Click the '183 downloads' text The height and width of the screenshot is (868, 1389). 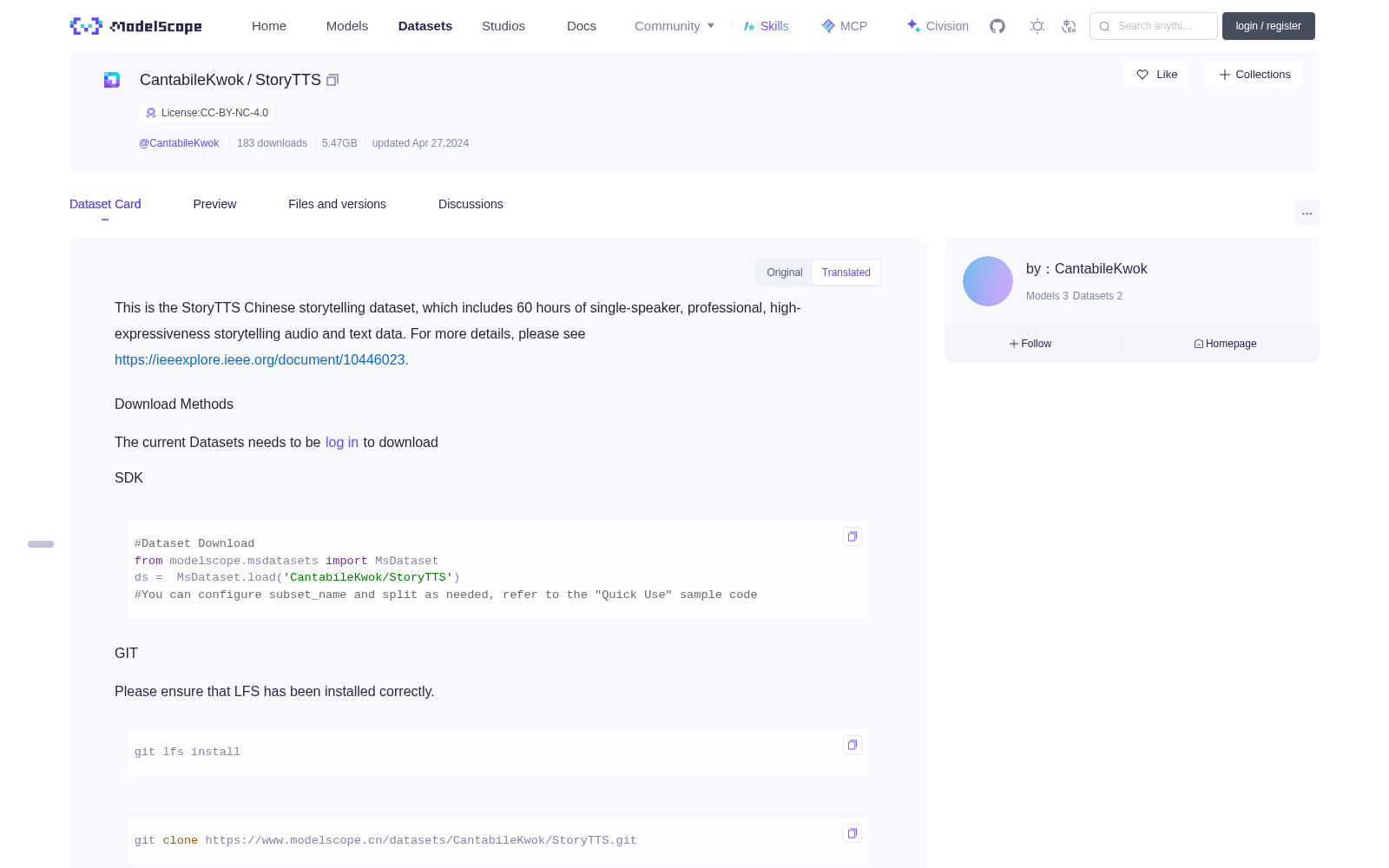click(272, 143)
